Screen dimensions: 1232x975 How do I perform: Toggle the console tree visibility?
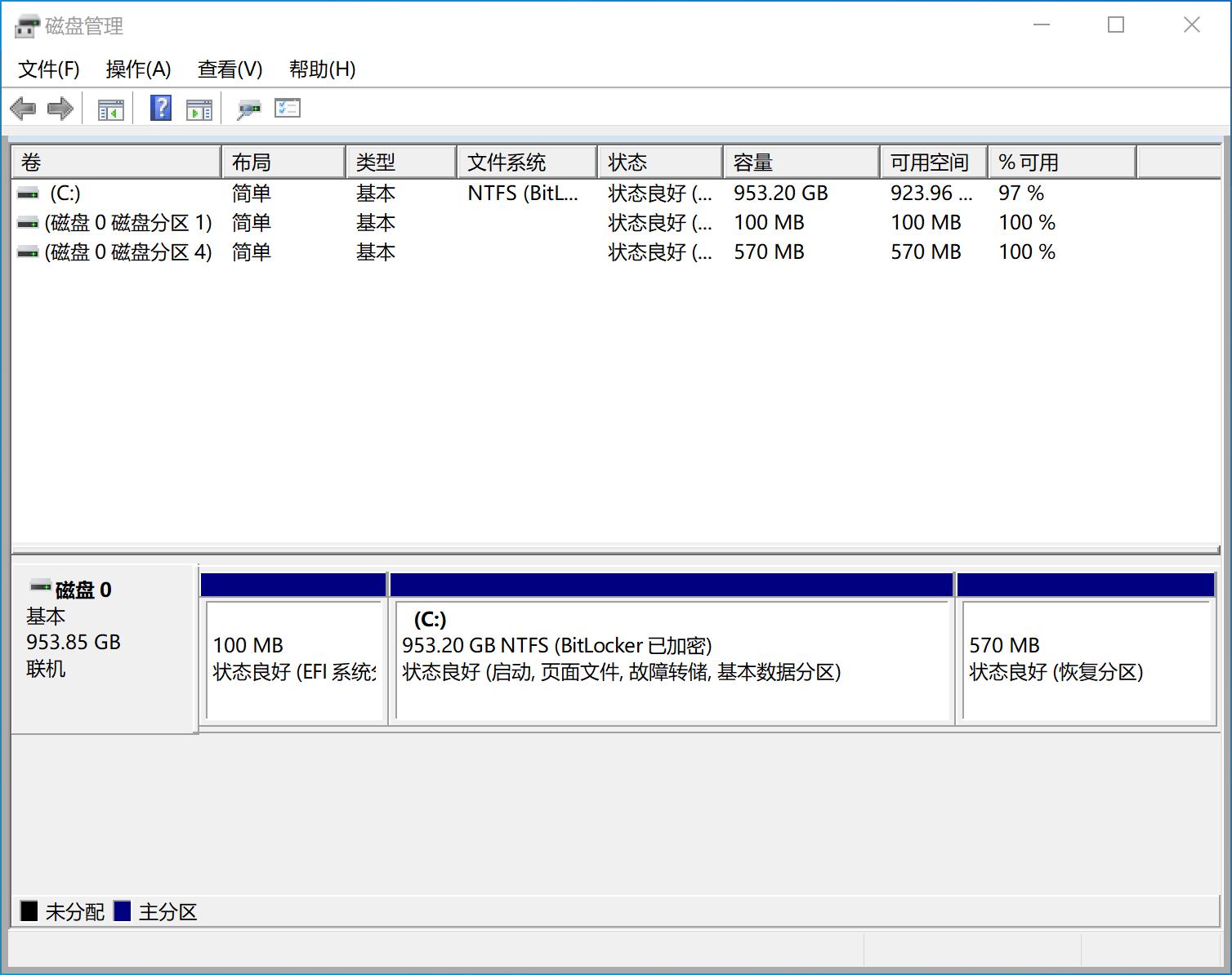pos(112,108)
